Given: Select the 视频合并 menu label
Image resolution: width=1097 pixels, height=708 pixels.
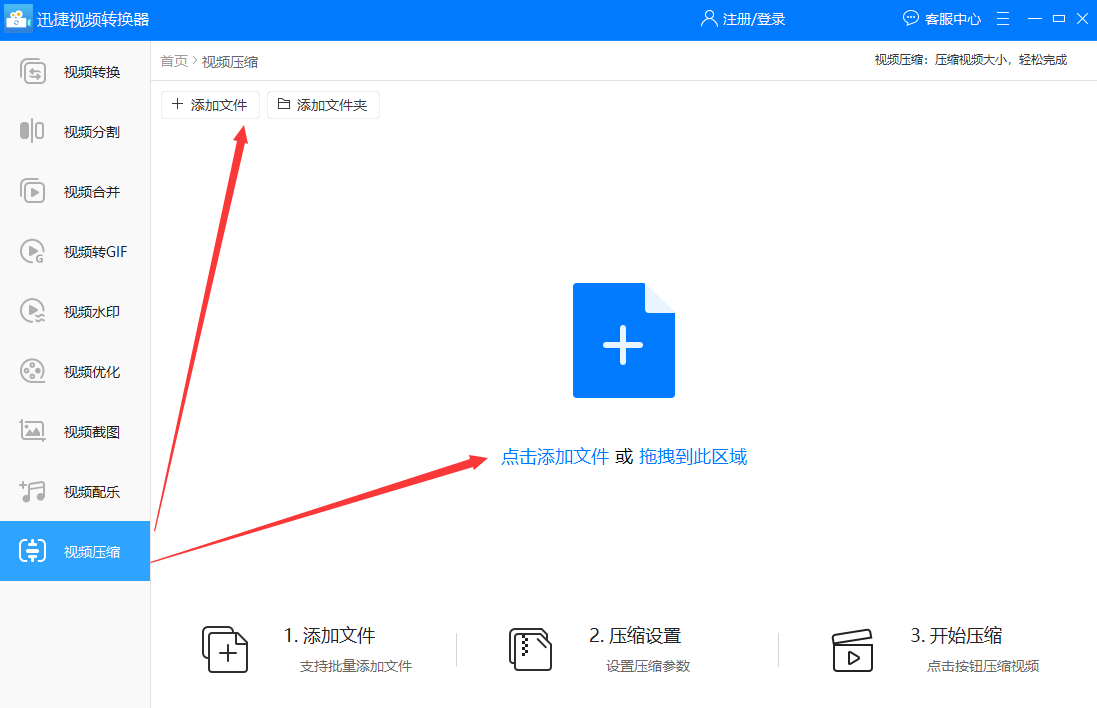Looking at the screenshot, I should [92, 192].
